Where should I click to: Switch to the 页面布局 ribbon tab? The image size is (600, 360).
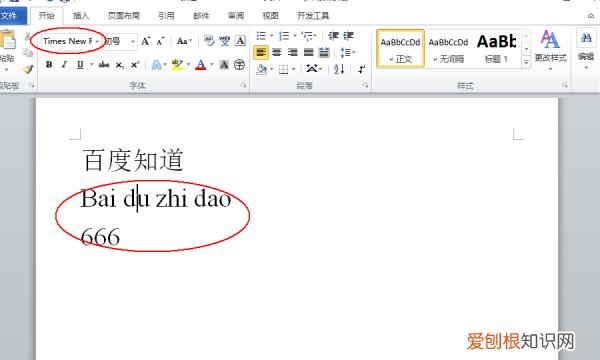click(x=124, y=16)
